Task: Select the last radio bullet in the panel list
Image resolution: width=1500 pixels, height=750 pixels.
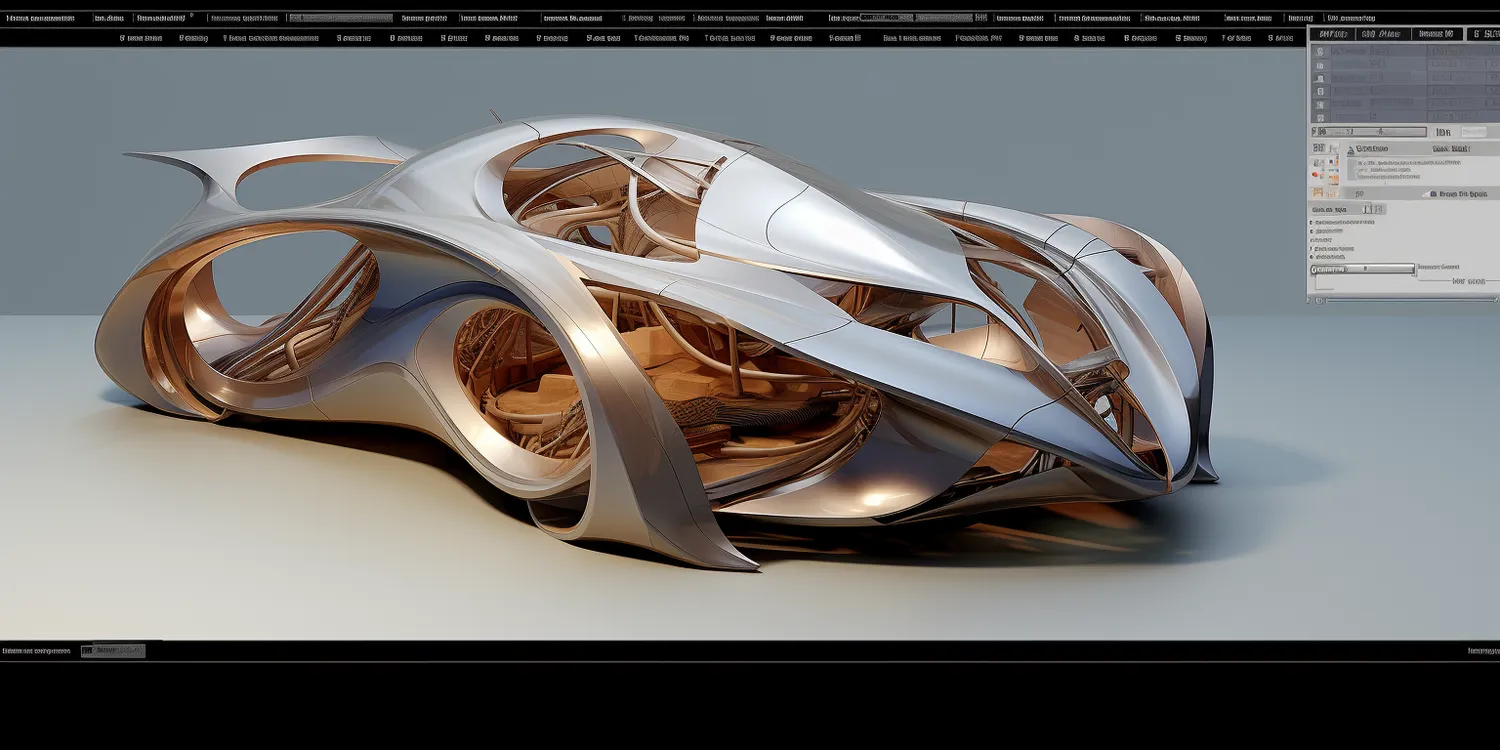Action: click(x=1311, y=257)
